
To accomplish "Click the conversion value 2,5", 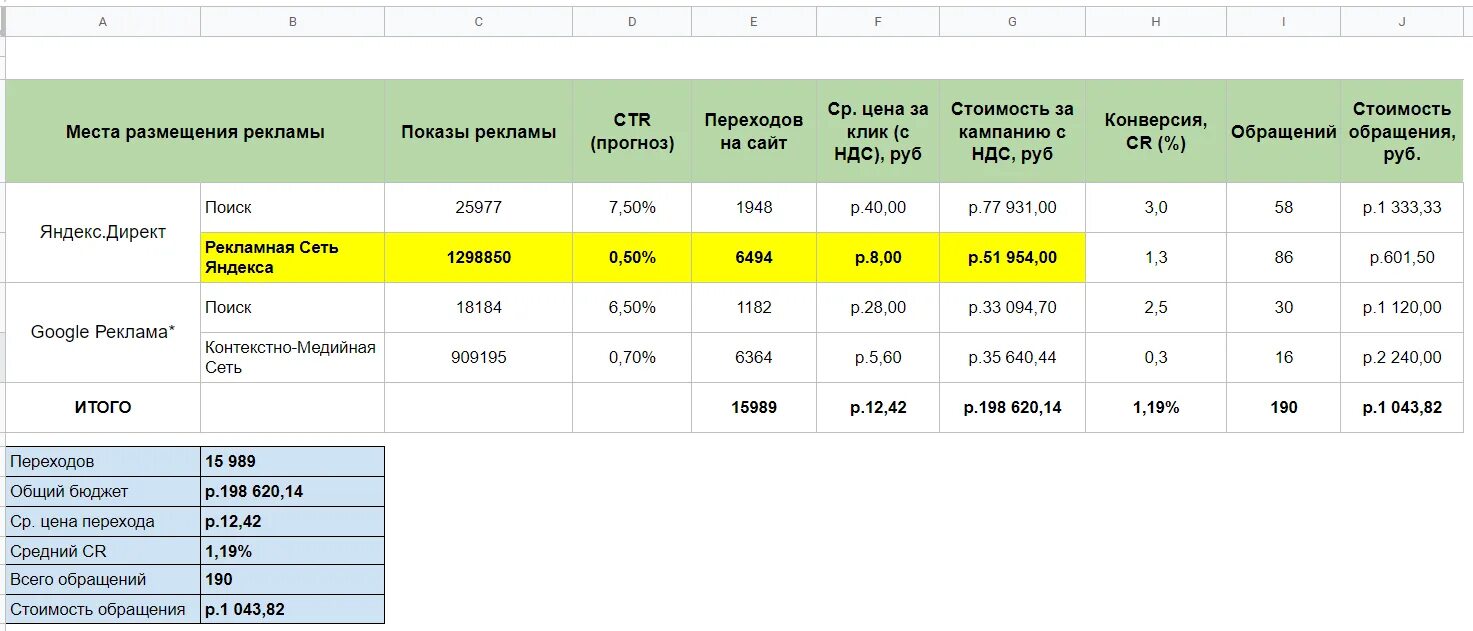I will [x=1156, y=307].
